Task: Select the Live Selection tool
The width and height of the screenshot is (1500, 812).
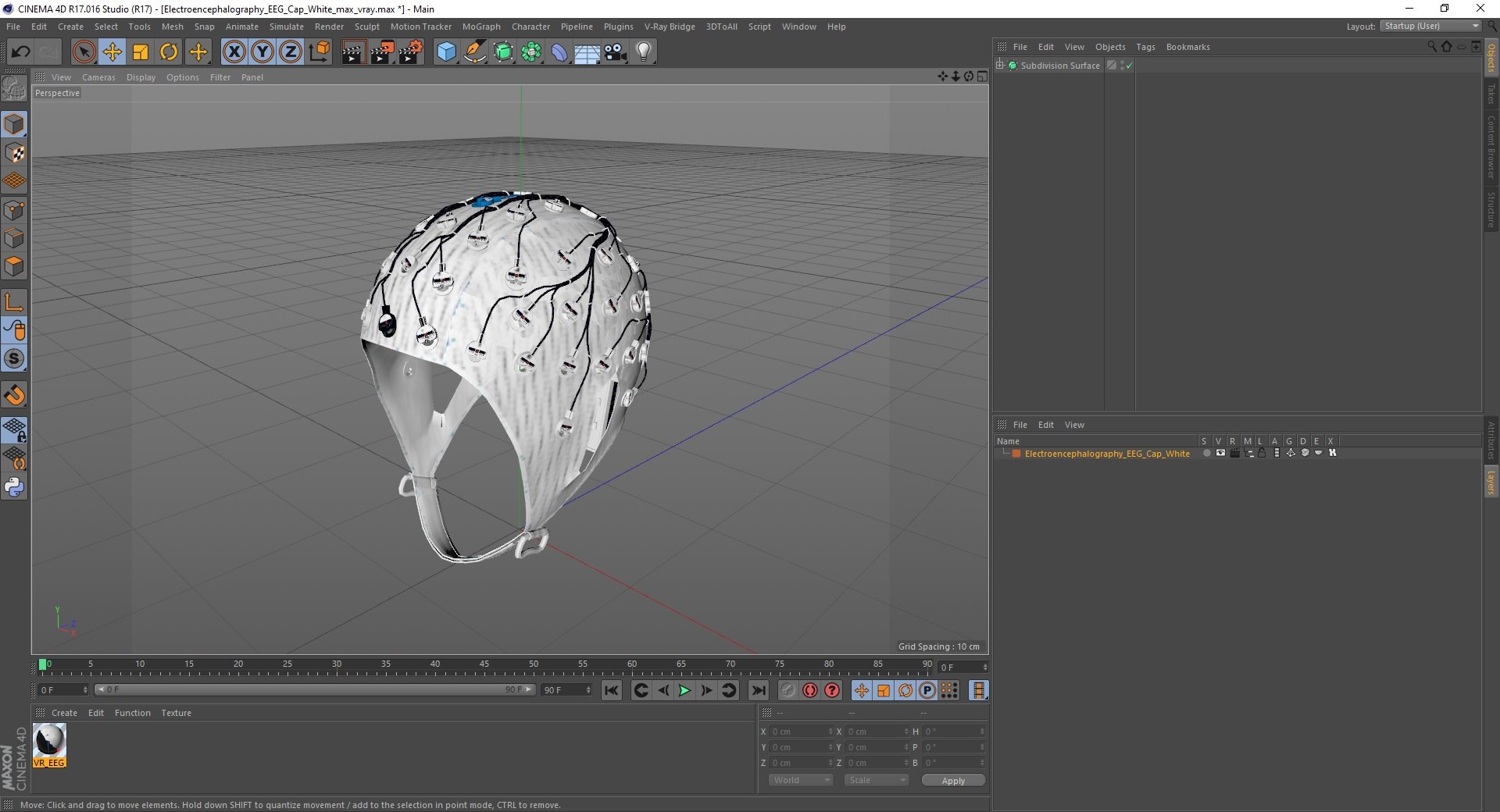Action: click(84, 52)
